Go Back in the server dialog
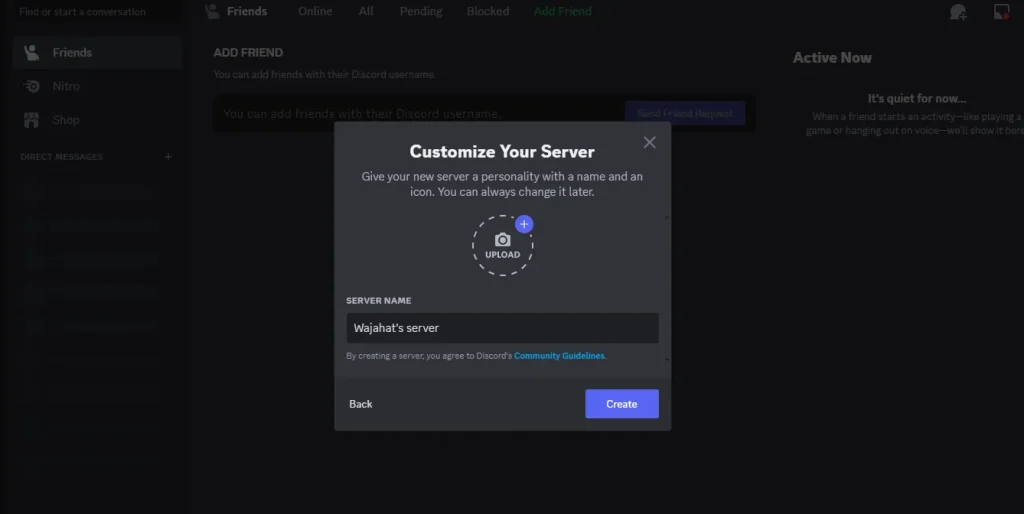Viewport: 1024px width, 514px height. pyautogui.click(x=360, y=404)
